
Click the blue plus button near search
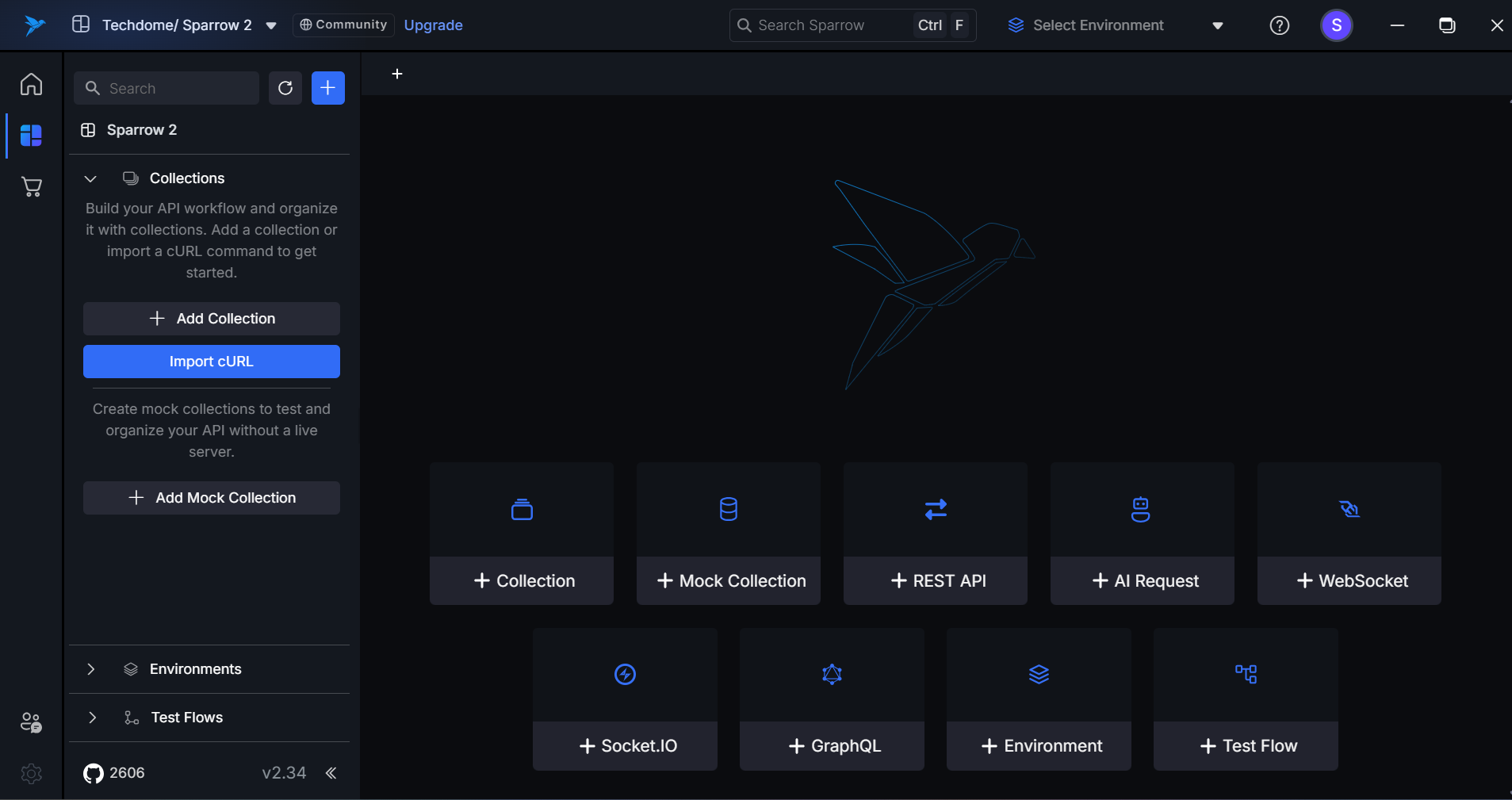click(327, 88)
